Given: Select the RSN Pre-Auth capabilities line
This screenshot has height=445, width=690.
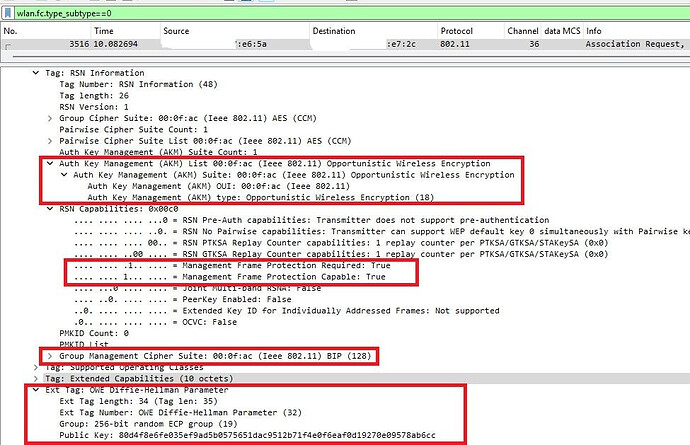Looking at the screenshot, I should (x=312, y=220).
